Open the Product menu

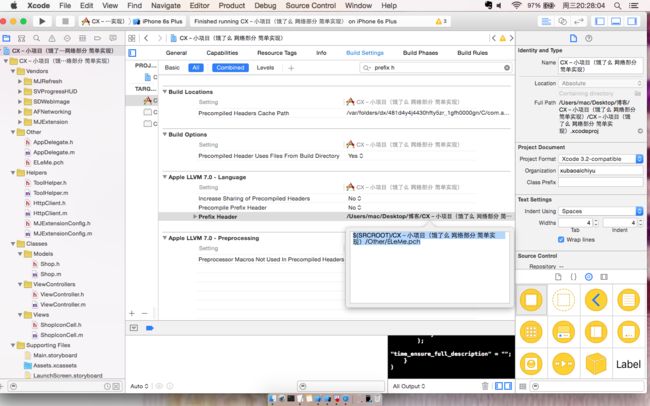[x=232, y=5]
